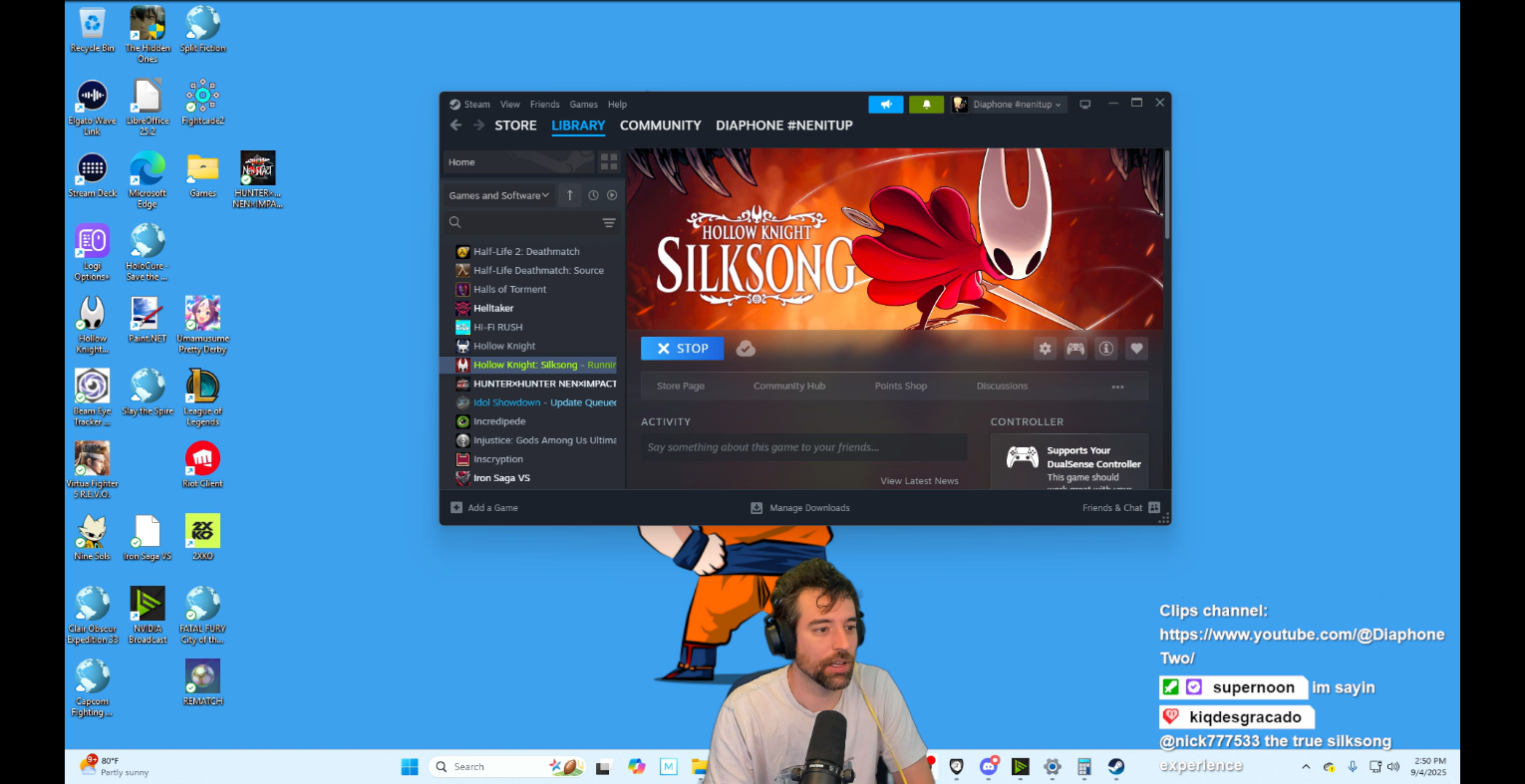Screen dimensions: 1525x784
Task: Switch library to collections grid view
Action: [x=609, y=162]
